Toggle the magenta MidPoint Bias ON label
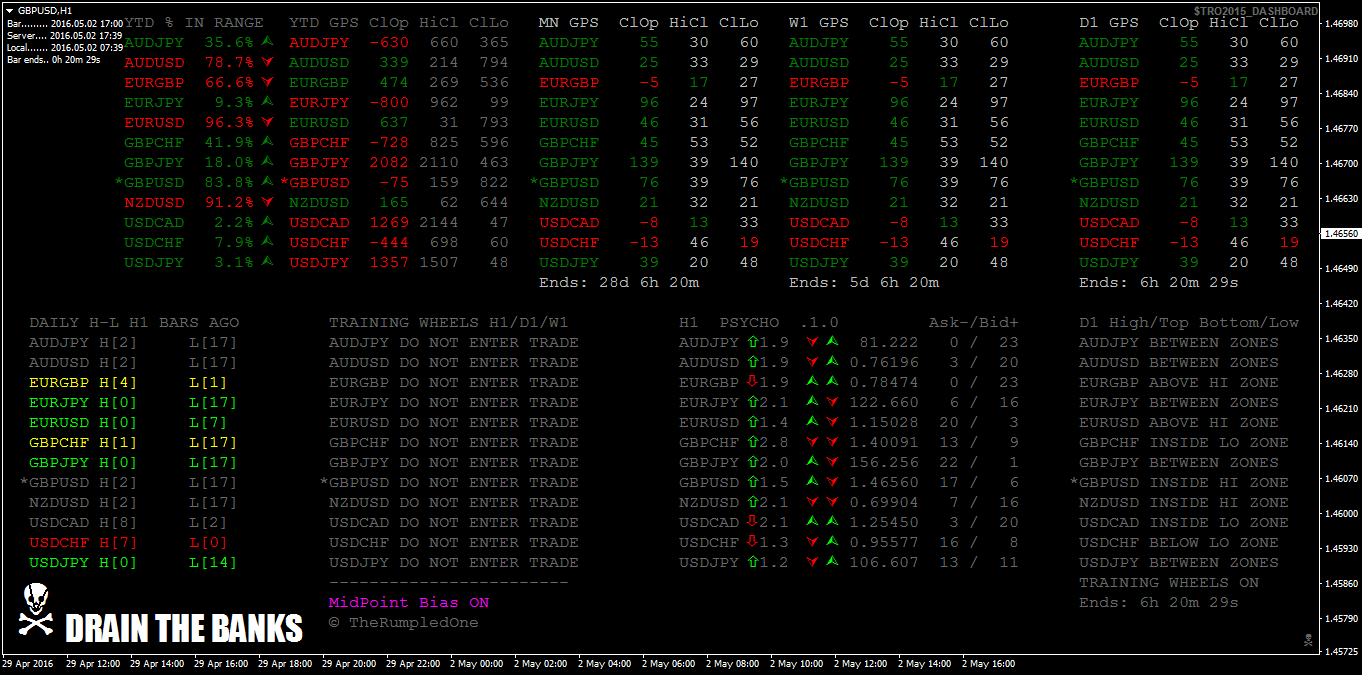The width and height of the screenshot is (1362, 675). coord(409,603)
